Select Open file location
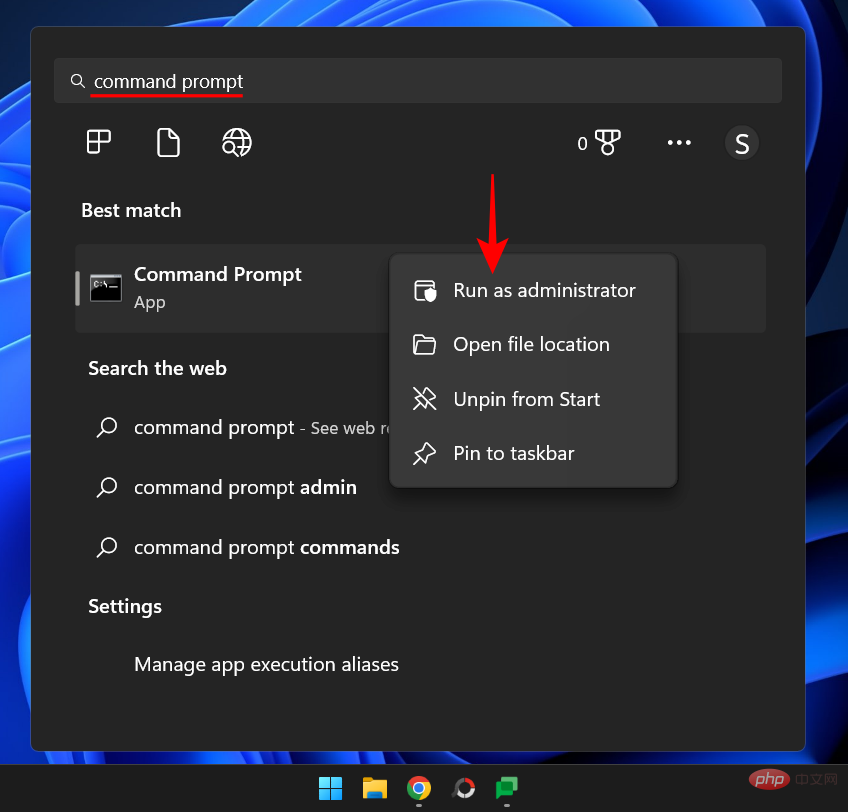848x812 pixels. [x=531, y=344]
